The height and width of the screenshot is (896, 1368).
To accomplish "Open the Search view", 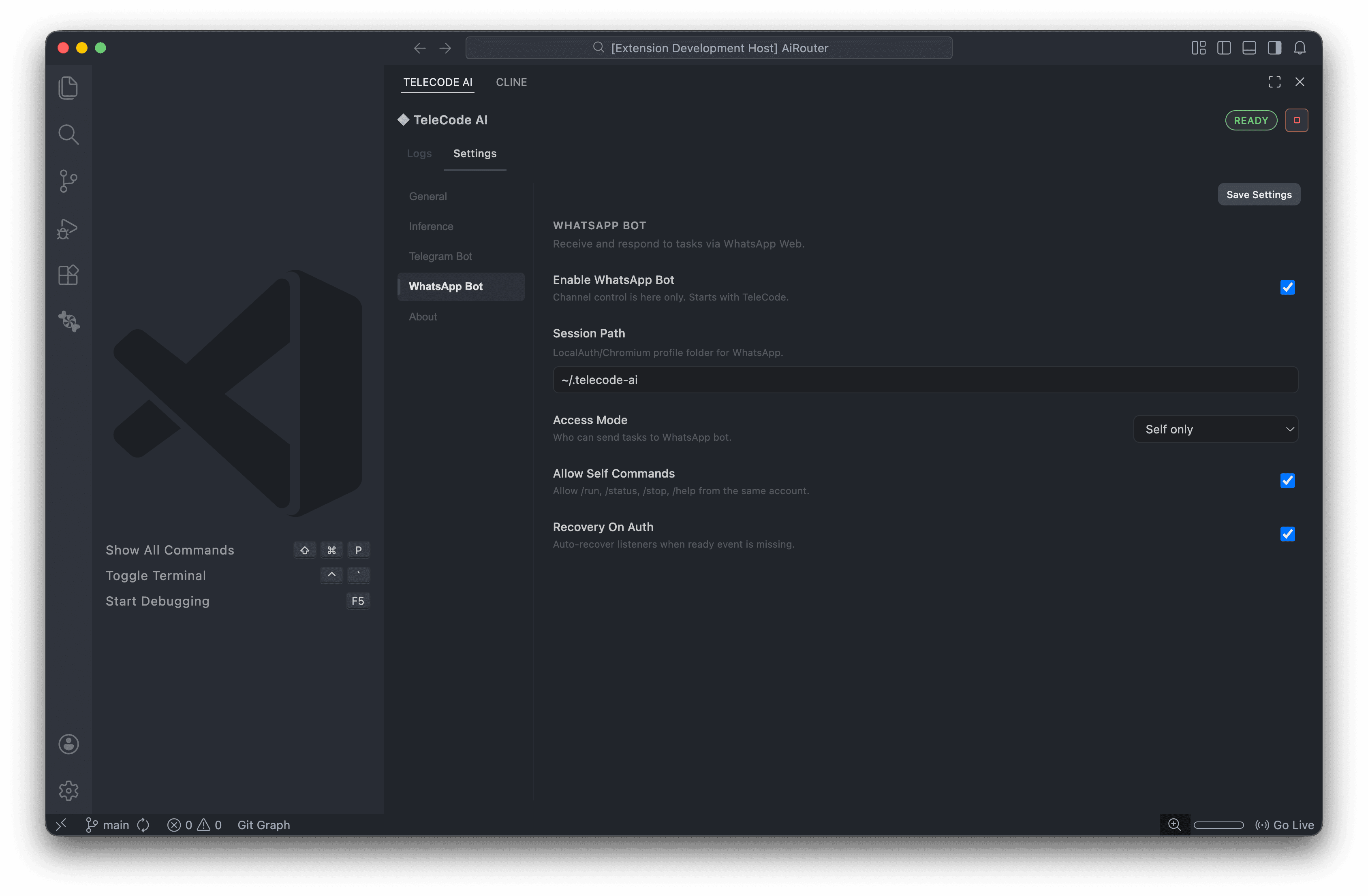I will tap(68, 134).
